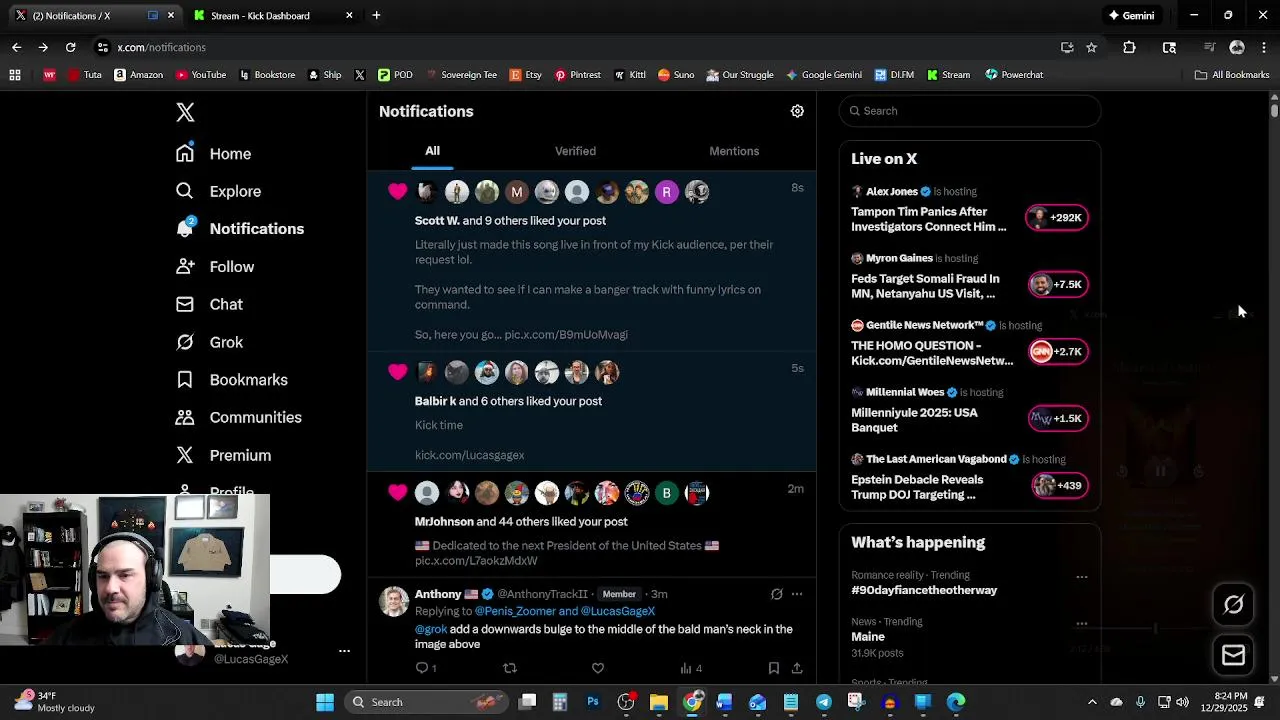Open YouTube bookmark
Viewport: 1280px width, 720px height.
point(200,74)
